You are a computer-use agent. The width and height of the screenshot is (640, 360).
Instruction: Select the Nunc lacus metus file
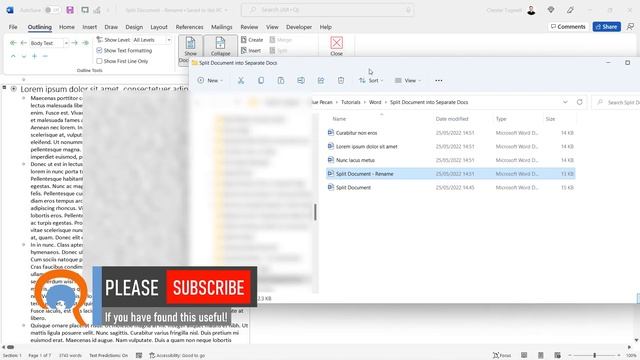click(x=451, y=160)
